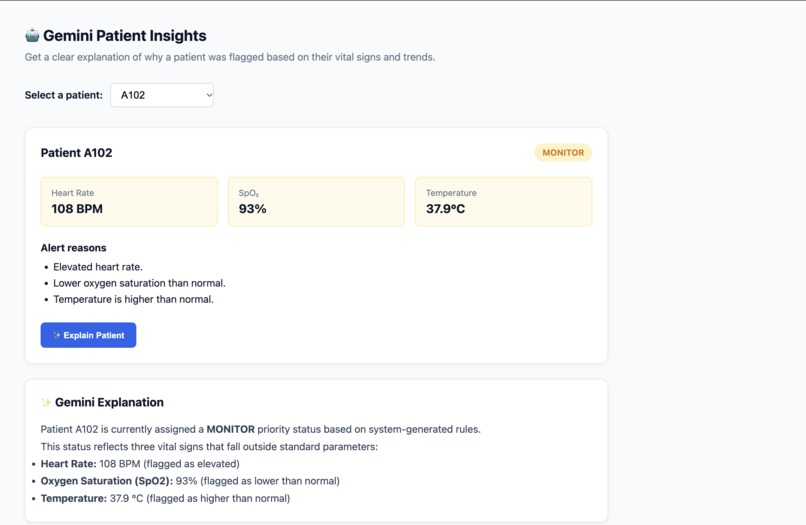Click the 'Elevated heart rate.' alert reason

pos(98,267)
